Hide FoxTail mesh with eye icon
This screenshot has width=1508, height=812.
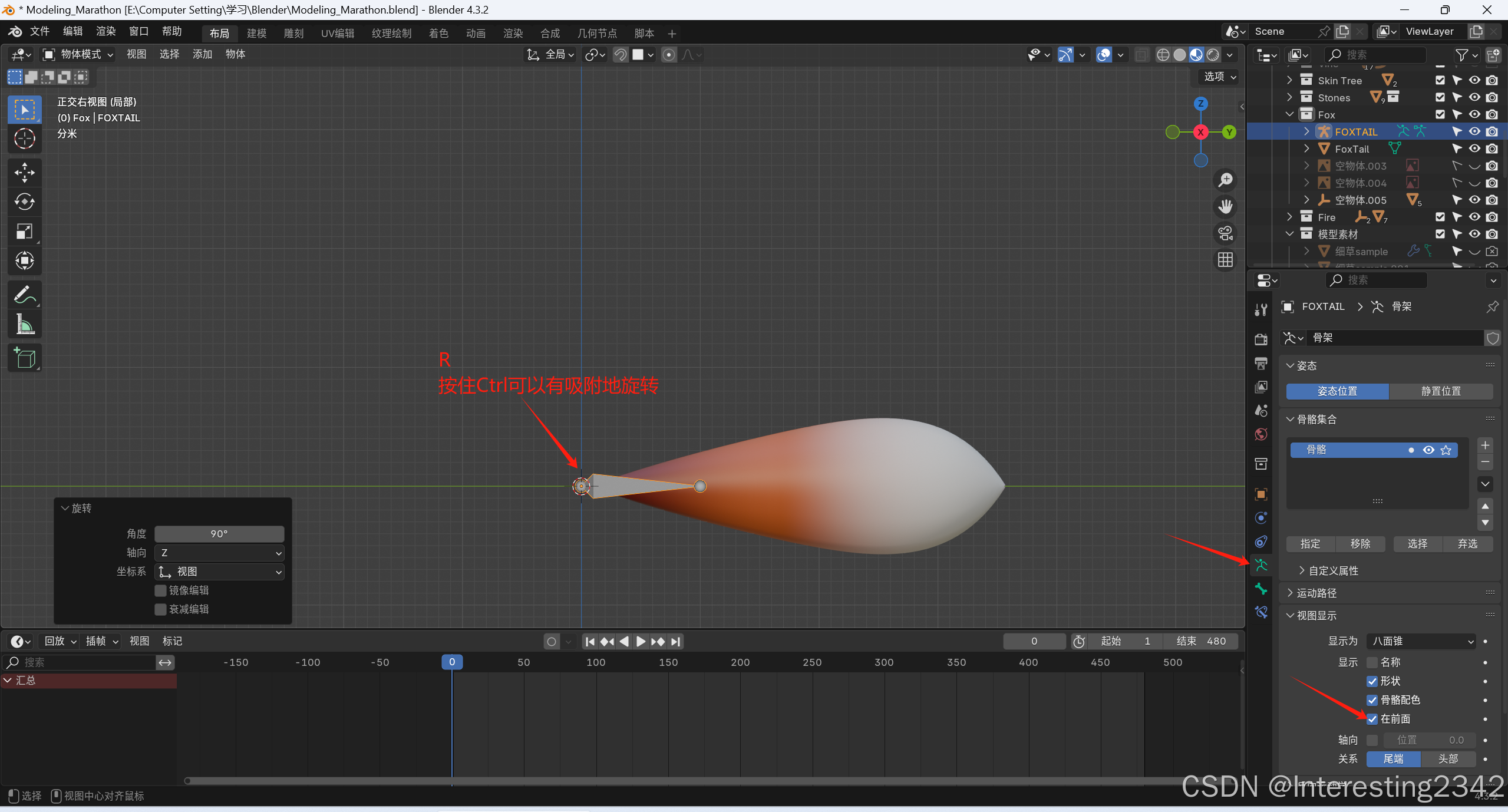click(x=1474, y=149)
